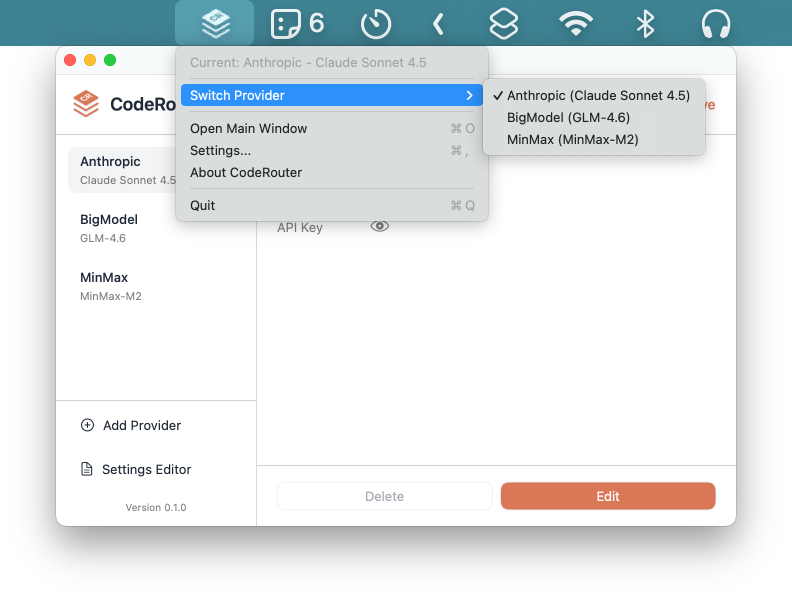The width and height of the screenshot is (792, 592).
Task: Quit CodeRouter from the menu
Action: point(203,206)
